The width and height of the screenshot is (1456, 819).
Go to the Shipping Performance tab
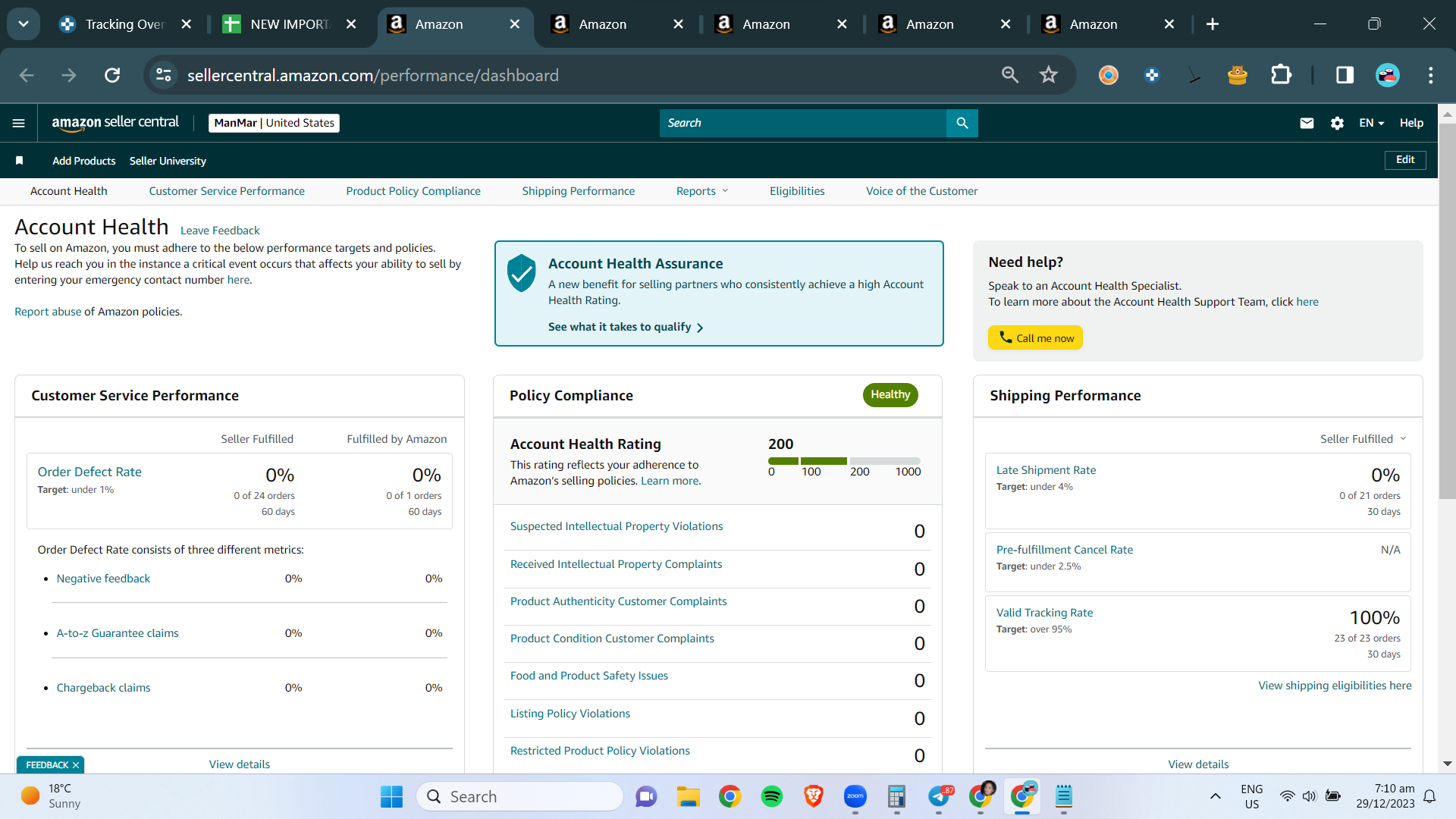tap(578, 191)
